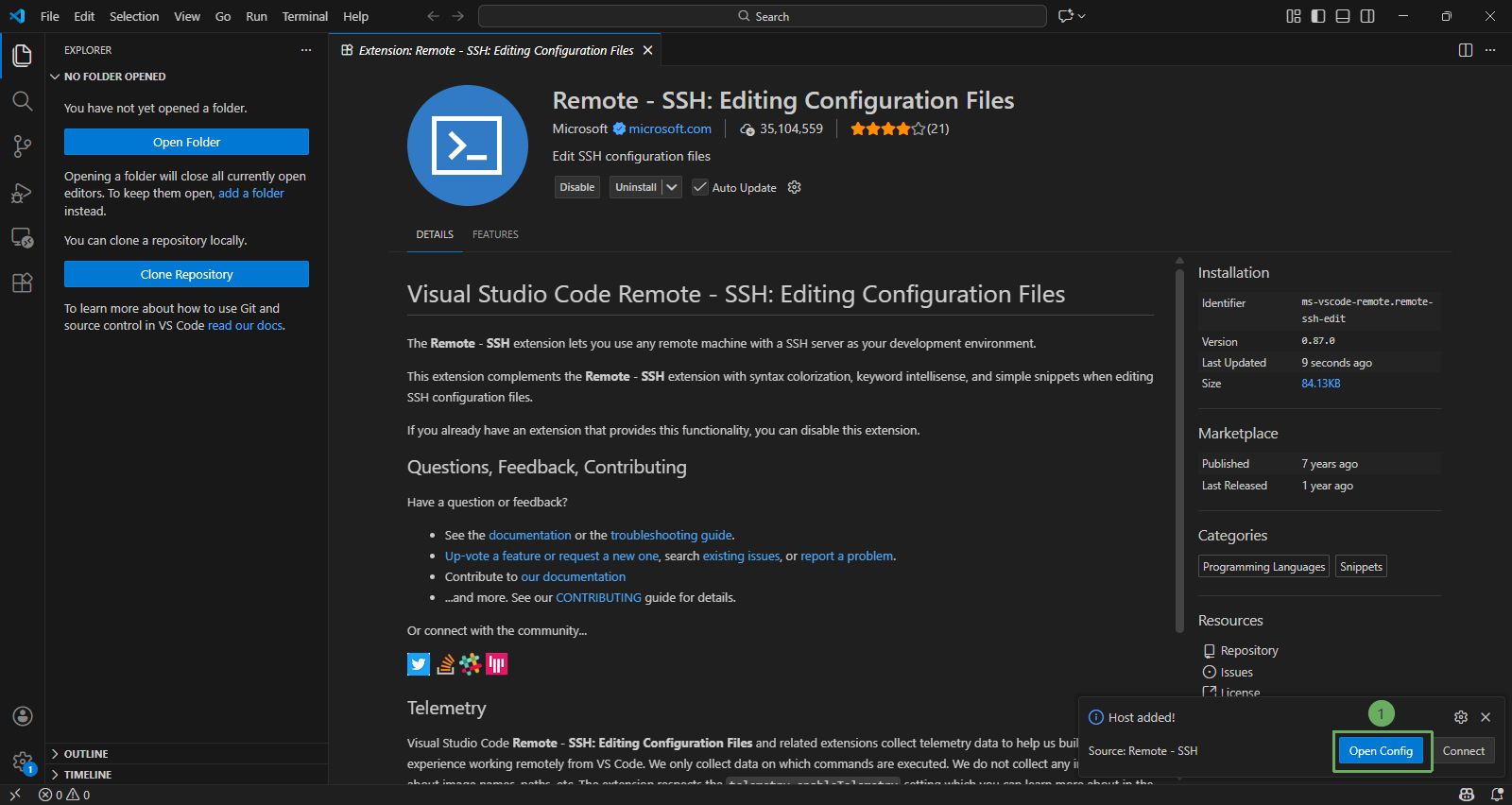1512x805 pixels.
Task: Click the star rating for the extension
Action: point(887,128)
